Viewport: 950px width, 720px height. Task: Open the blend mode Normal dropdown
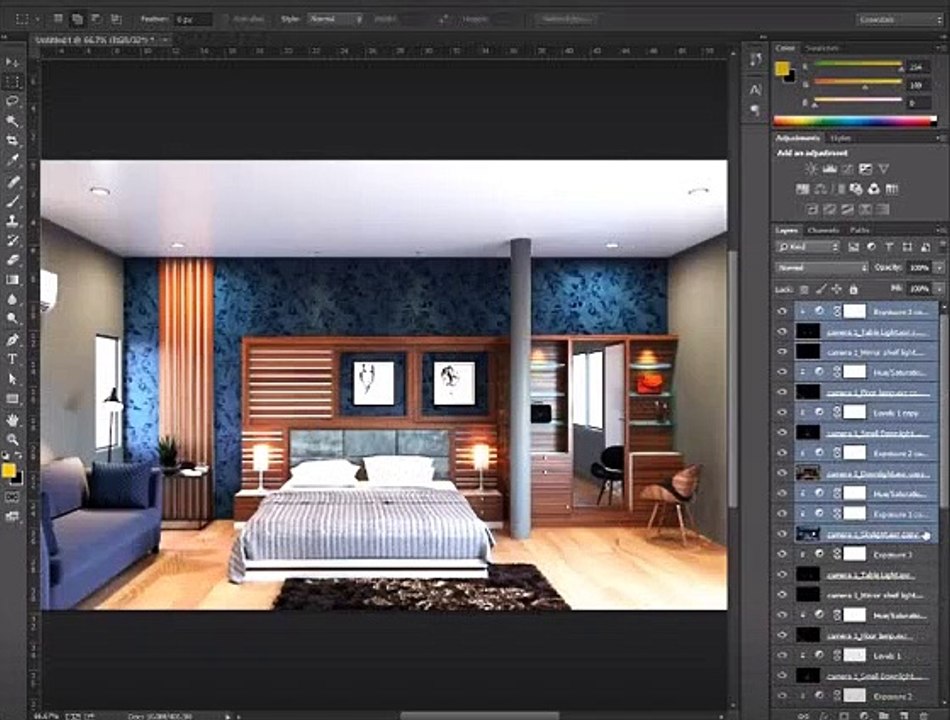pos(822,267)
